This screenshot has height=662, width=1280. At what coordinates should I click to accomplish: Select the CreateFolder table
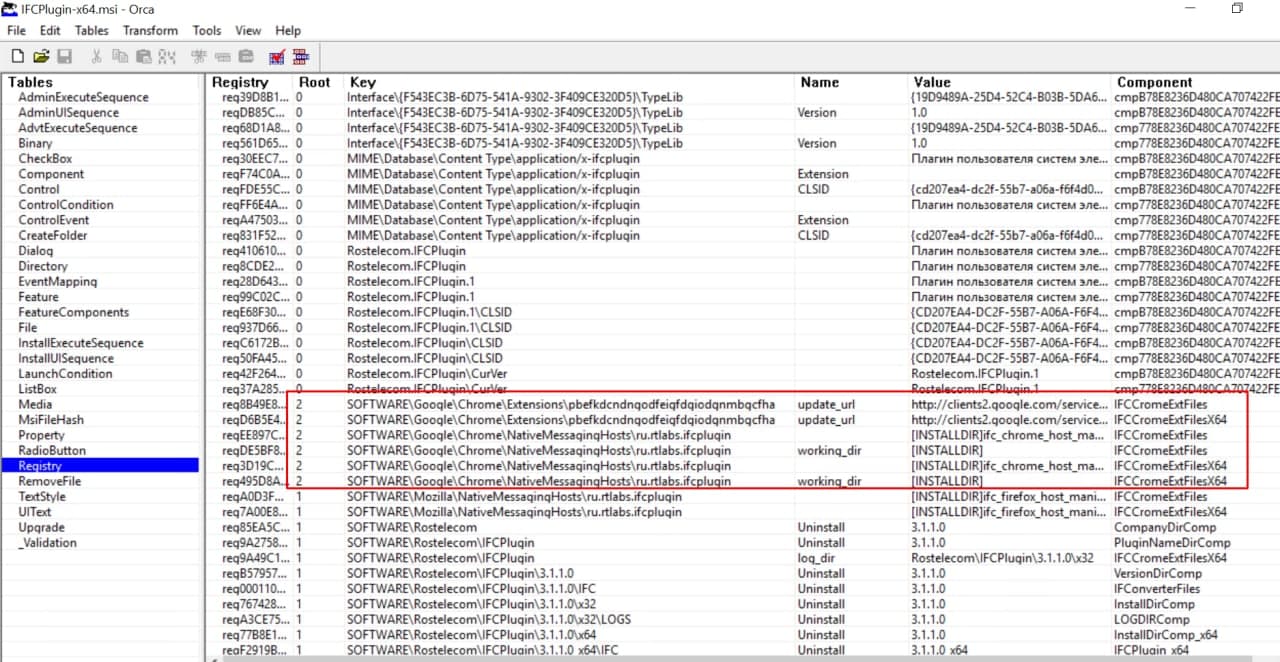[53, 235]
